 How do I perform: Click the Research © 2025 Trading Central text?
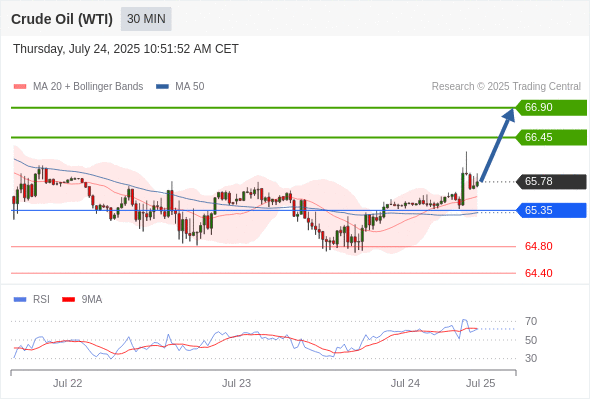point(506,87)
